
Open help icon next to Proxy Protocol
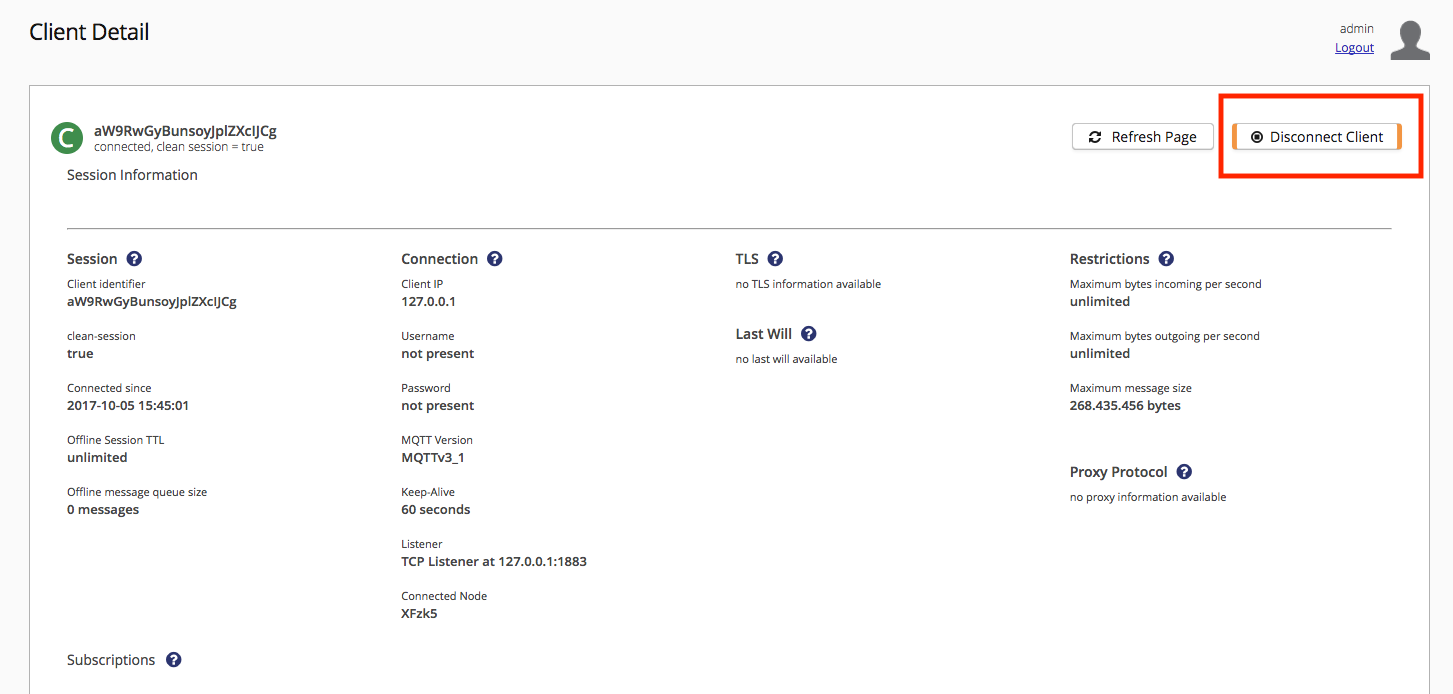(x=1184, y=472)
